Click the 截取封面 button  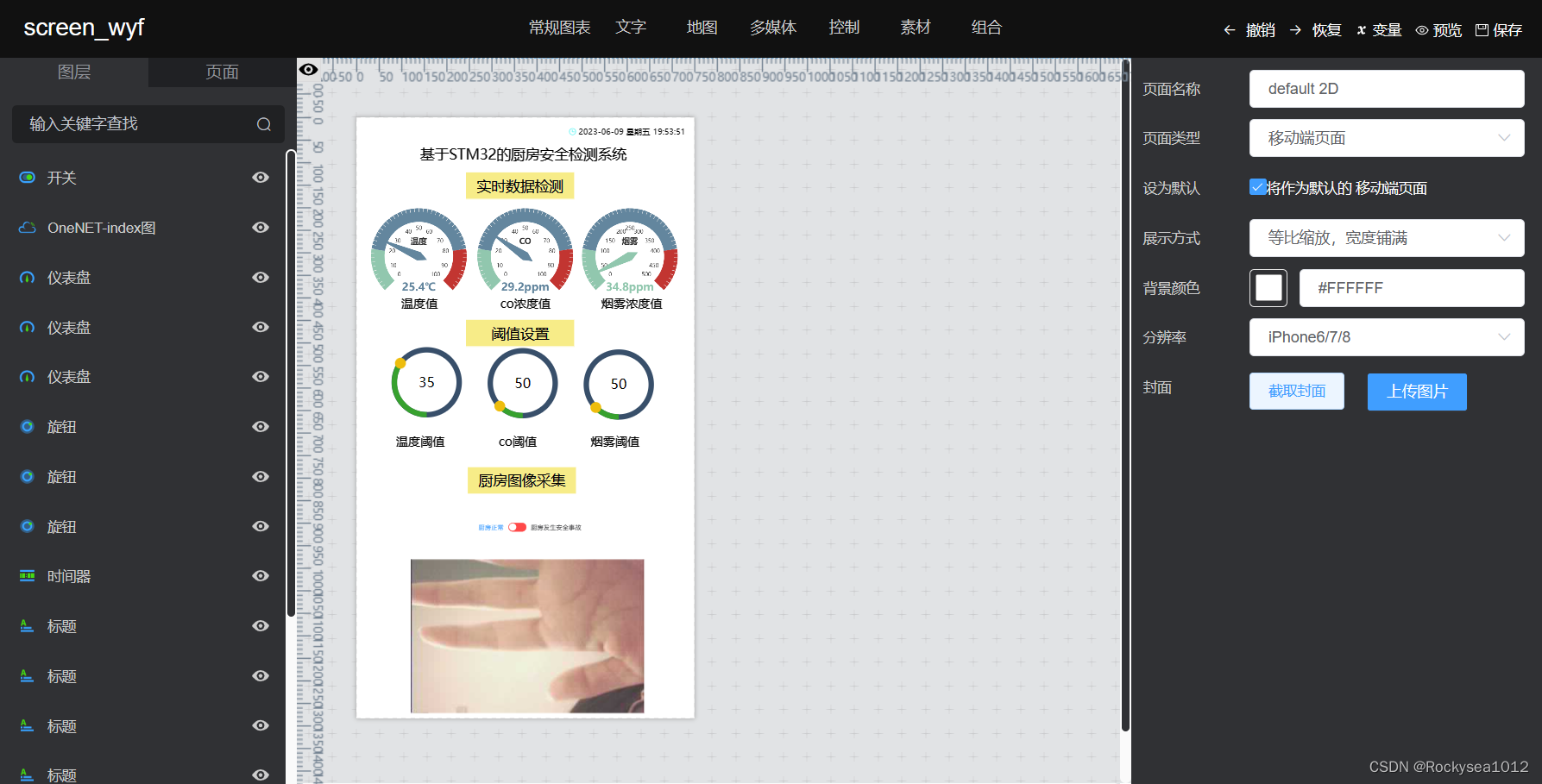coord(1296,391)
